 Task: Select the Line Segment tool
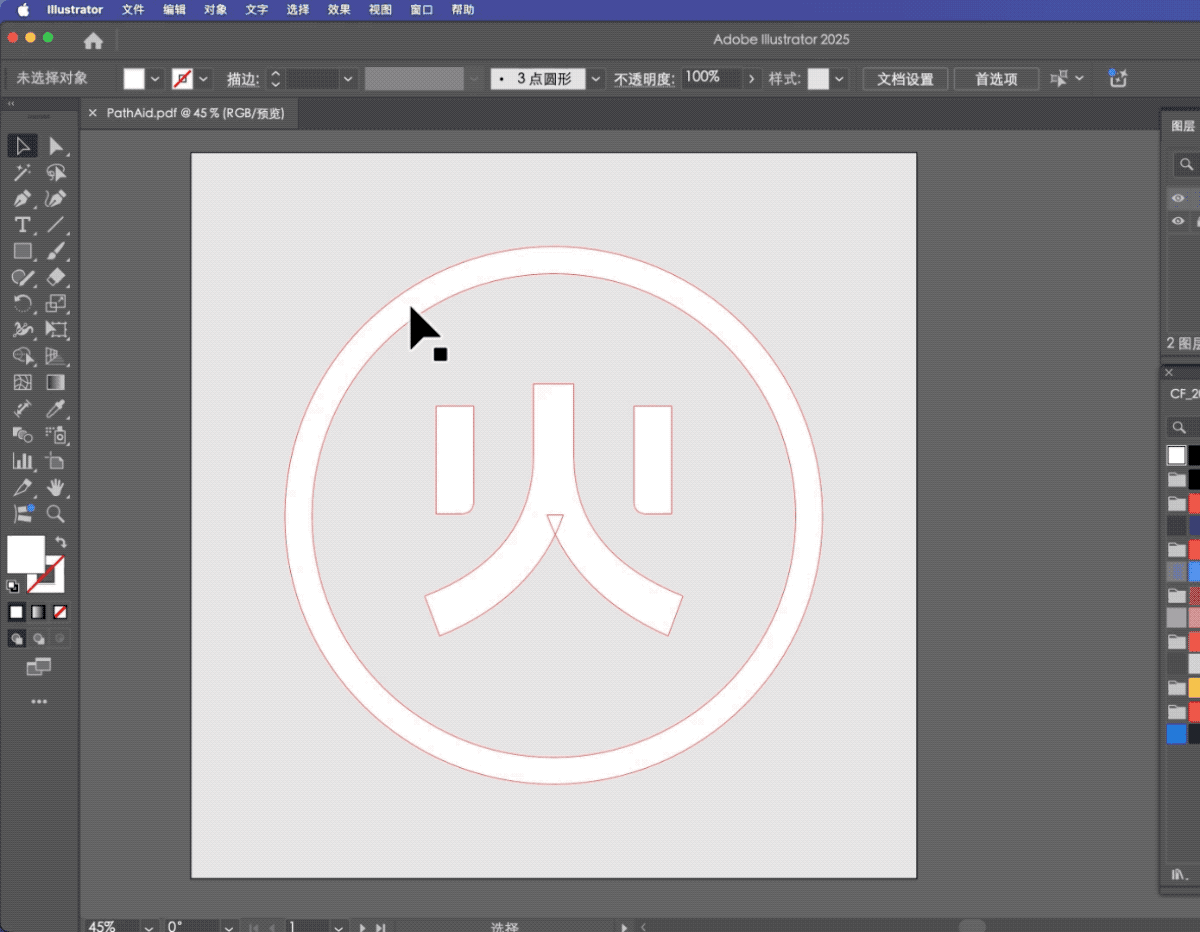click(x=56, y=225)
